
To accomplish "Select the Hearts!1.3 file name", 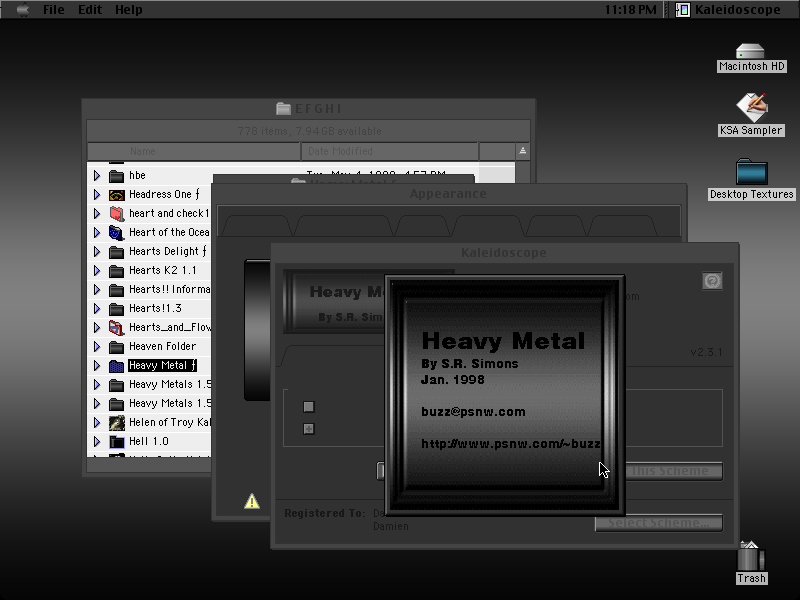I will (x=155, y=308).
